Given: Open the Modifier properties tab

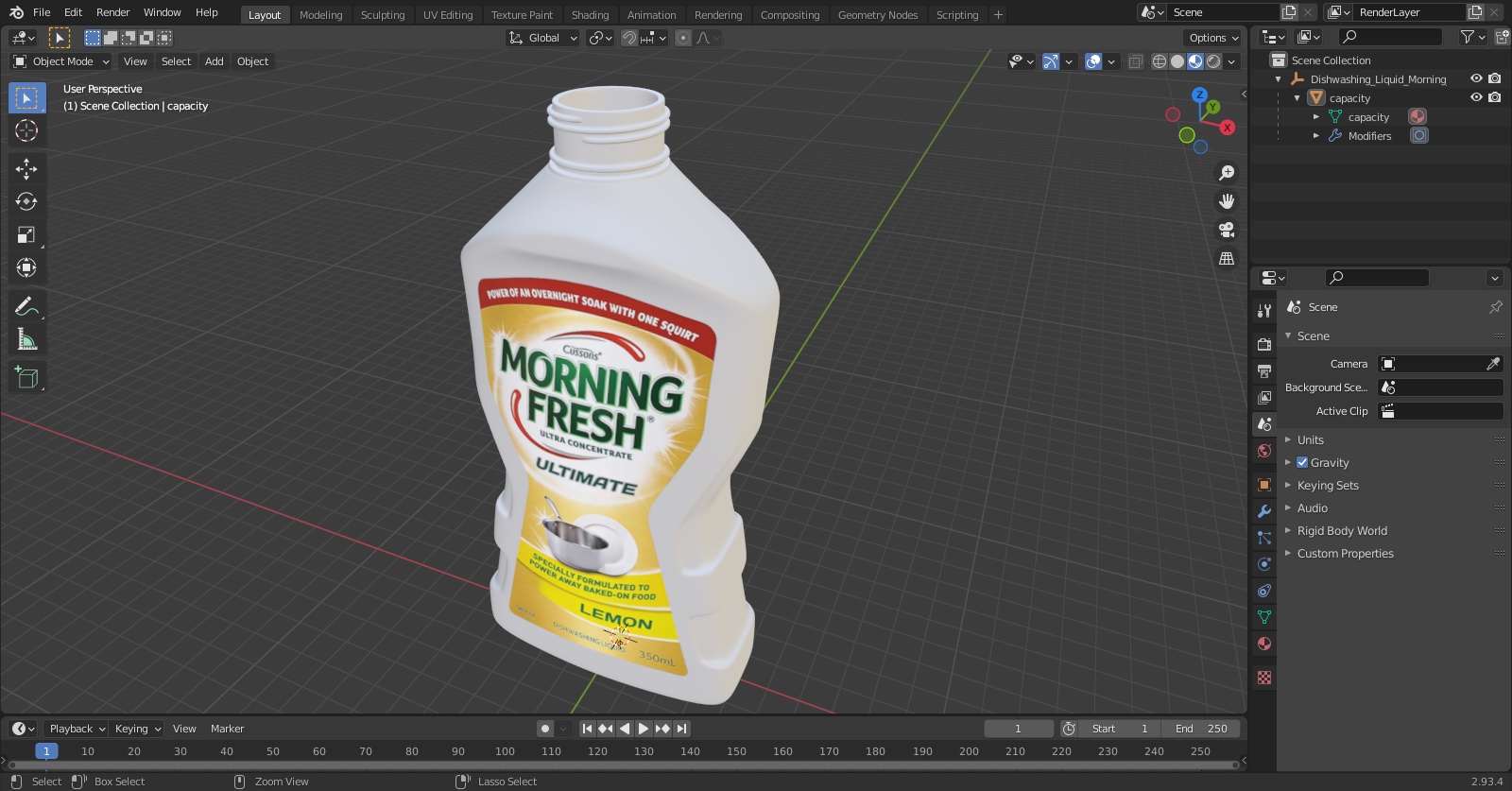Looking at the screenshot, I should [x=1264, y=511].
